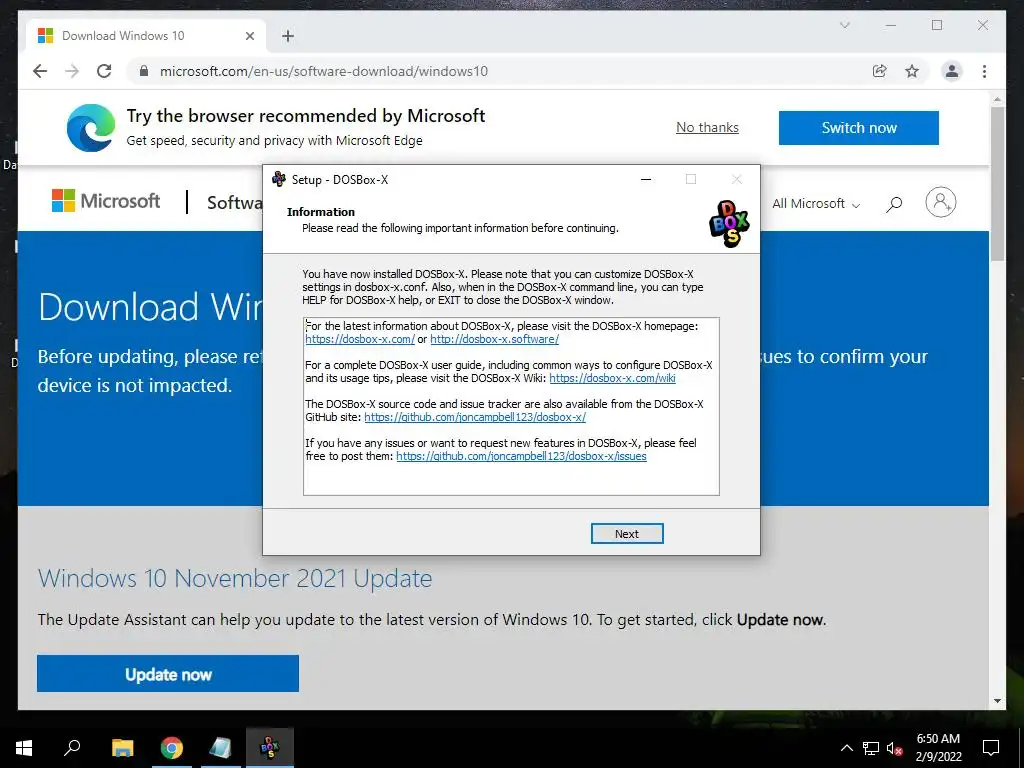Click the Microsoft Edge logo in banner

(91, 127)
